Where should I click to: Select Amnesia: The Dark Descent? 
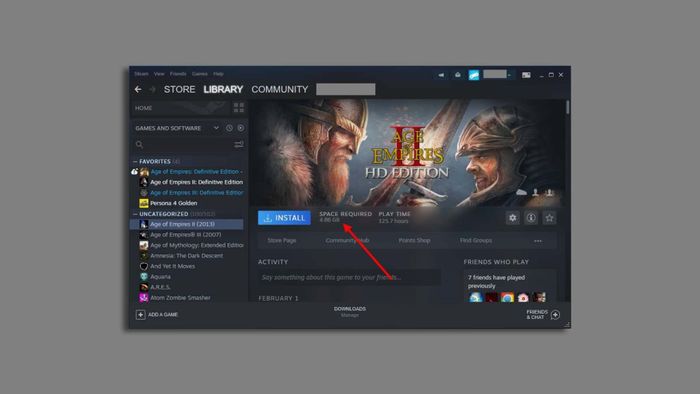click(x=187, y=256)
